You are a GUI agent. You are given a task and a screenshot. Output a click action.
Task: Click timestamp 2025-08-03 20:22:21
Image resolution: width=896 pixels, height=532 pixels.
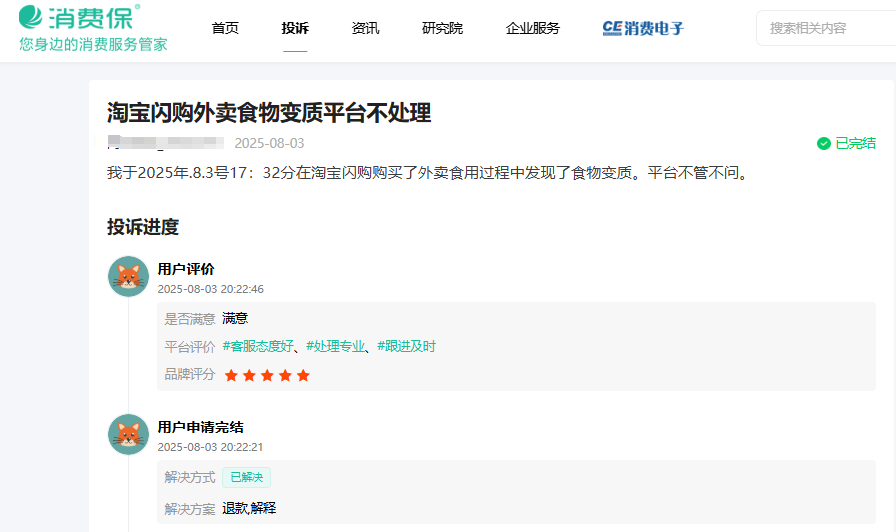[x=210, y=447]
